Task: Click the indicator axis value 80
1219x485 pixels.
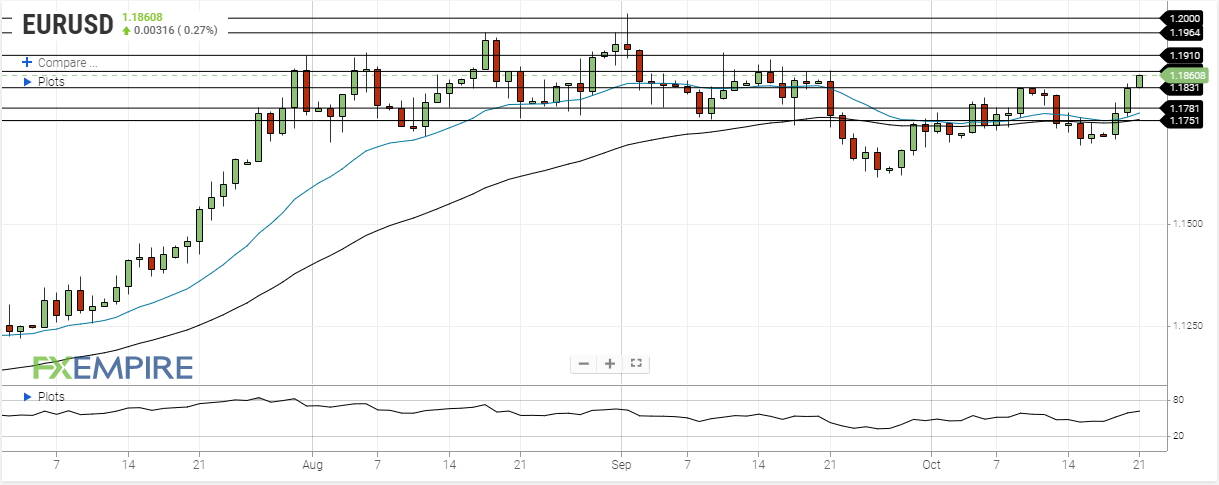Action: click(x=1178, y=400)
